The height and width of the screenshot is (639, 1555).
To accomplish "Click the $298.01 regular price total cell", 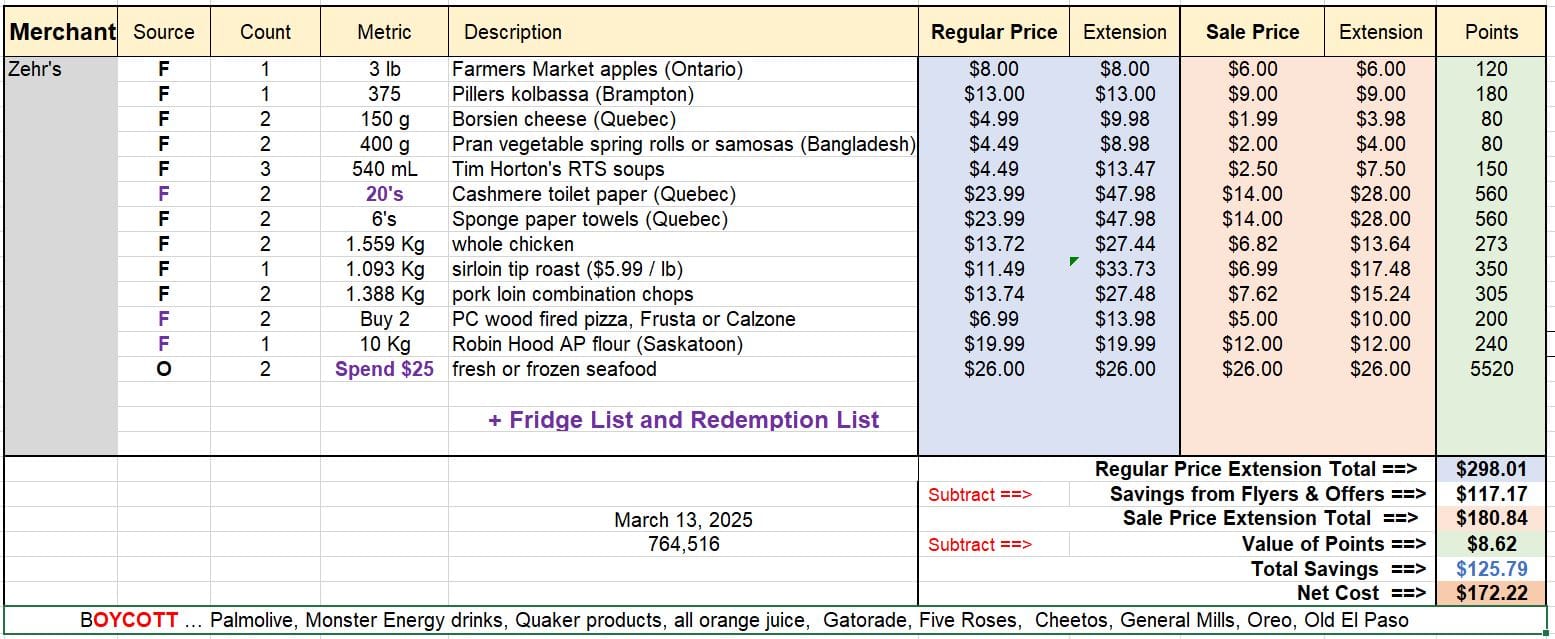I will 1491,469.
